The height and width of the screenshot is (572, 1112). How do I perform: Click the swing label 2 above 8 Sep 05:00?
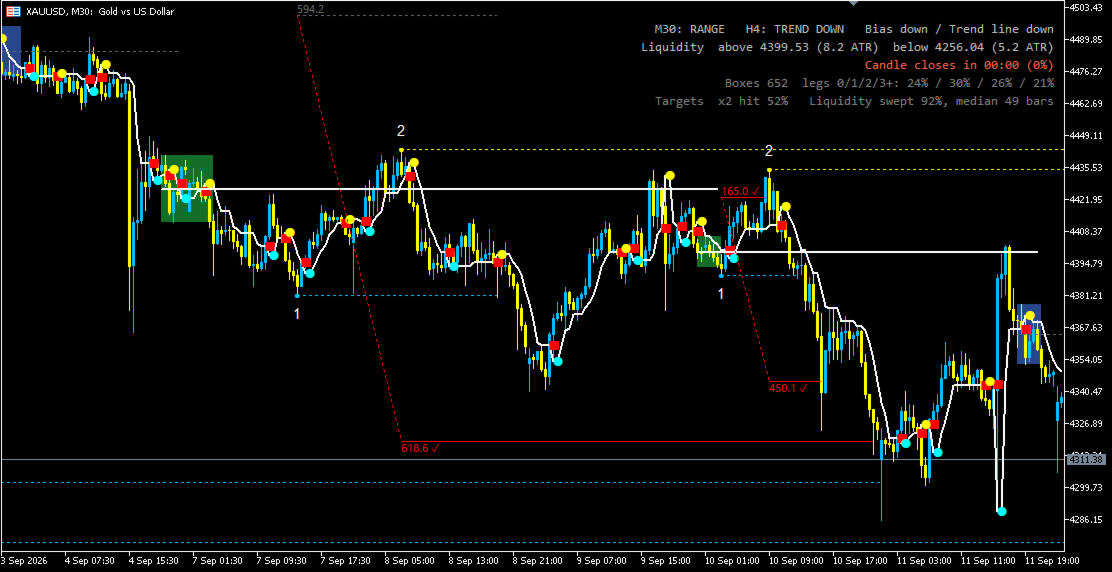[401, 131]
